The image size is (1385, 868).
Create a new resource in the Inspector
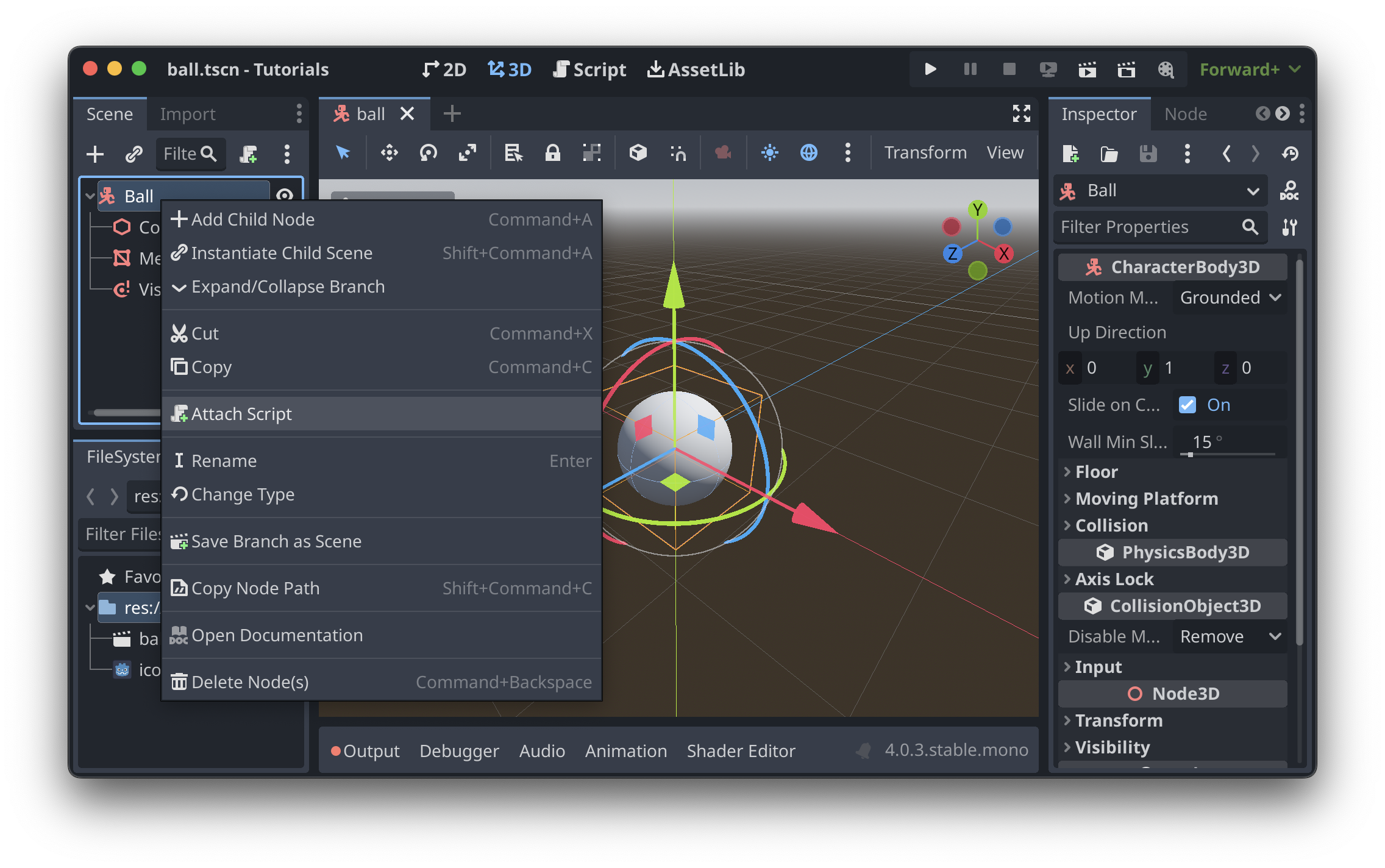point(1071,154)
